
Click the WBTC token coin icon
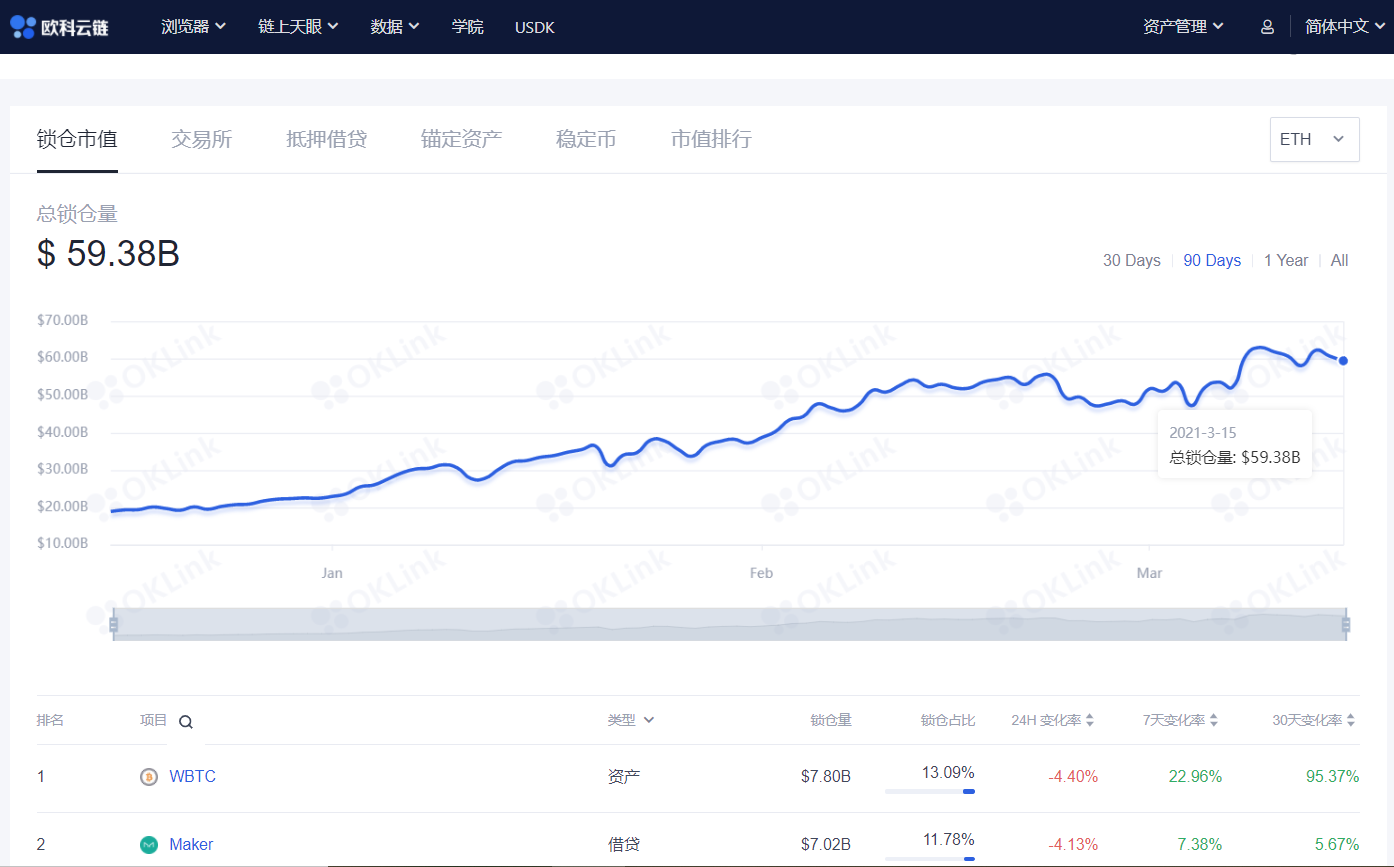149,776
